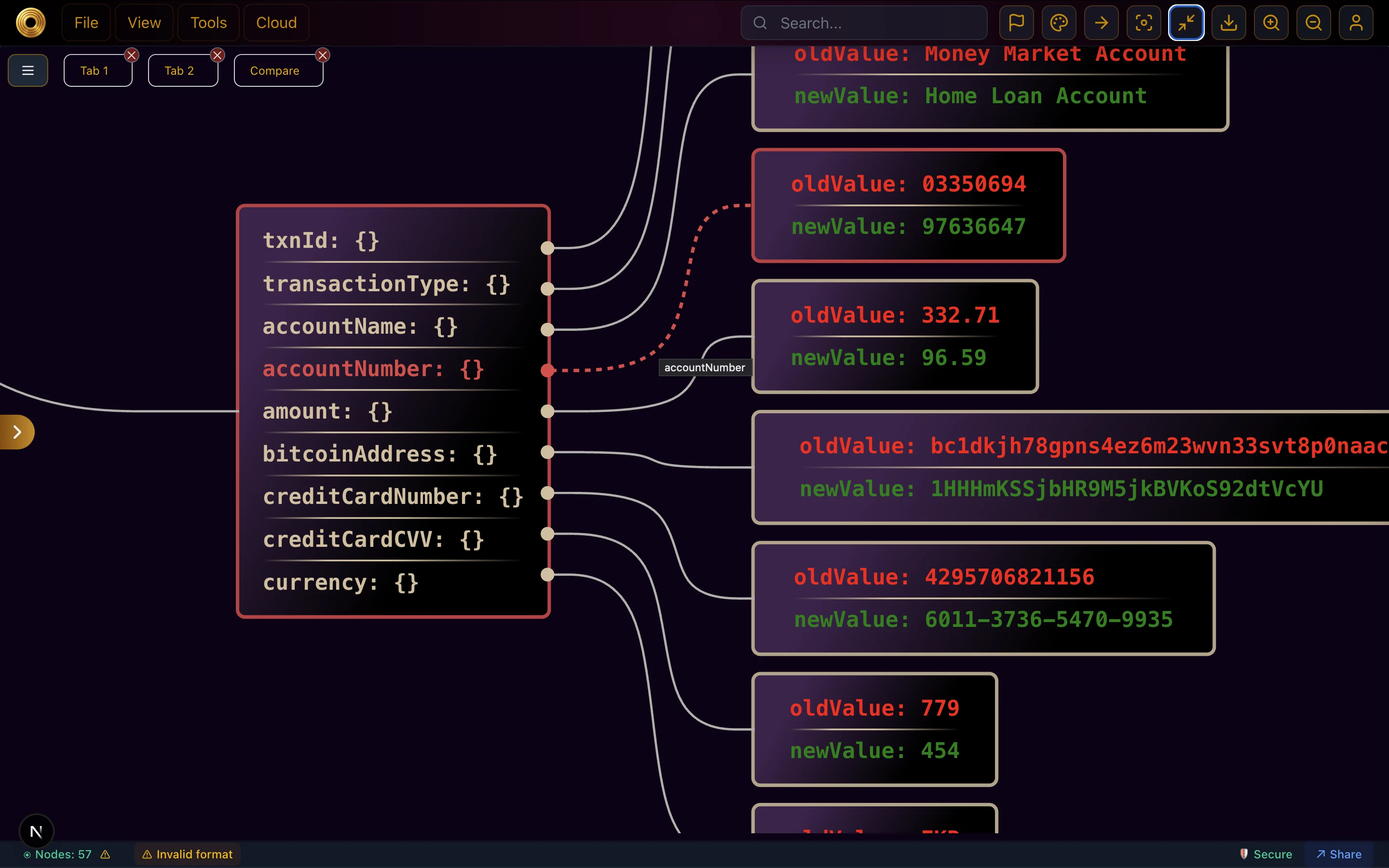Collapse the currency node's child dot
This screenshot has height=868, width=1389.
pos(548,574)
